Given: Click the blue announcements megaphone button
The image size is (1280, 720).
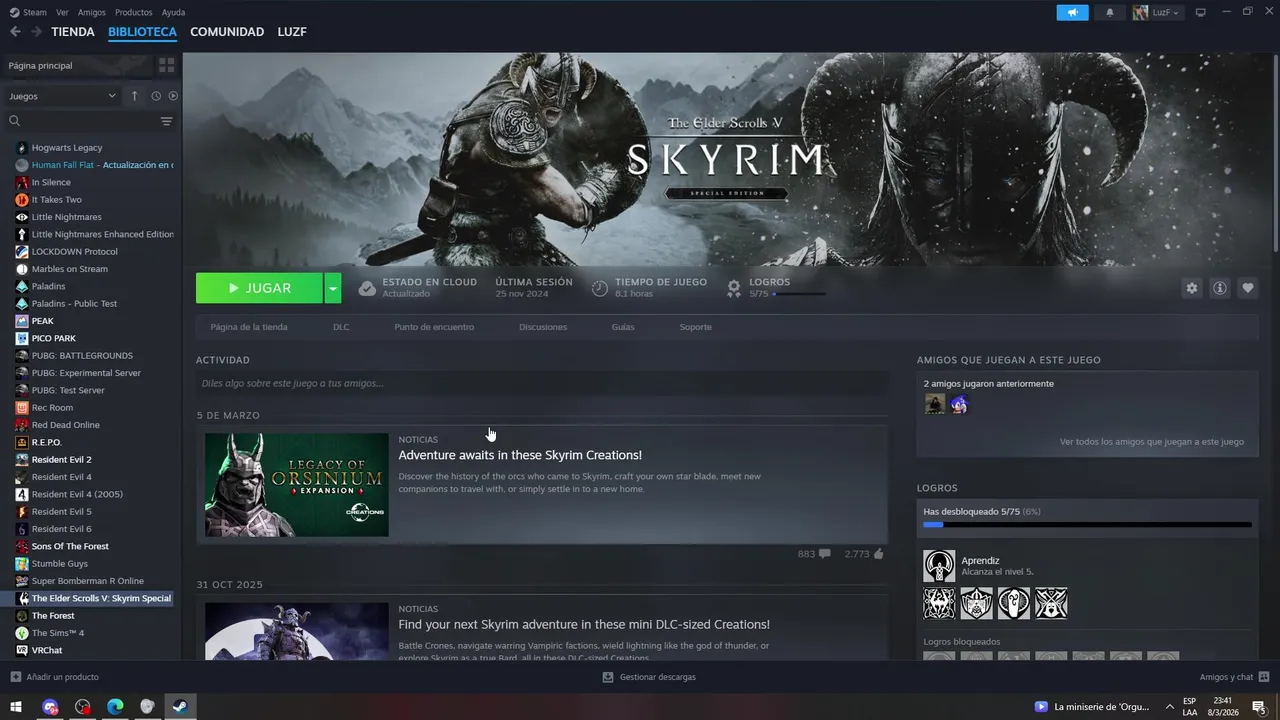Looking at the screenshot, I should [1072, 12].
